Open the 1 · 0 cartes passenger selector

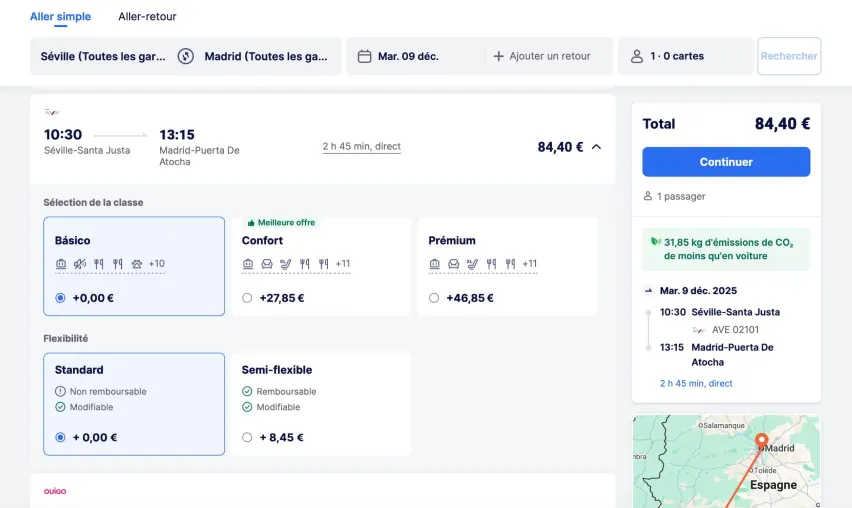point(685,56)
